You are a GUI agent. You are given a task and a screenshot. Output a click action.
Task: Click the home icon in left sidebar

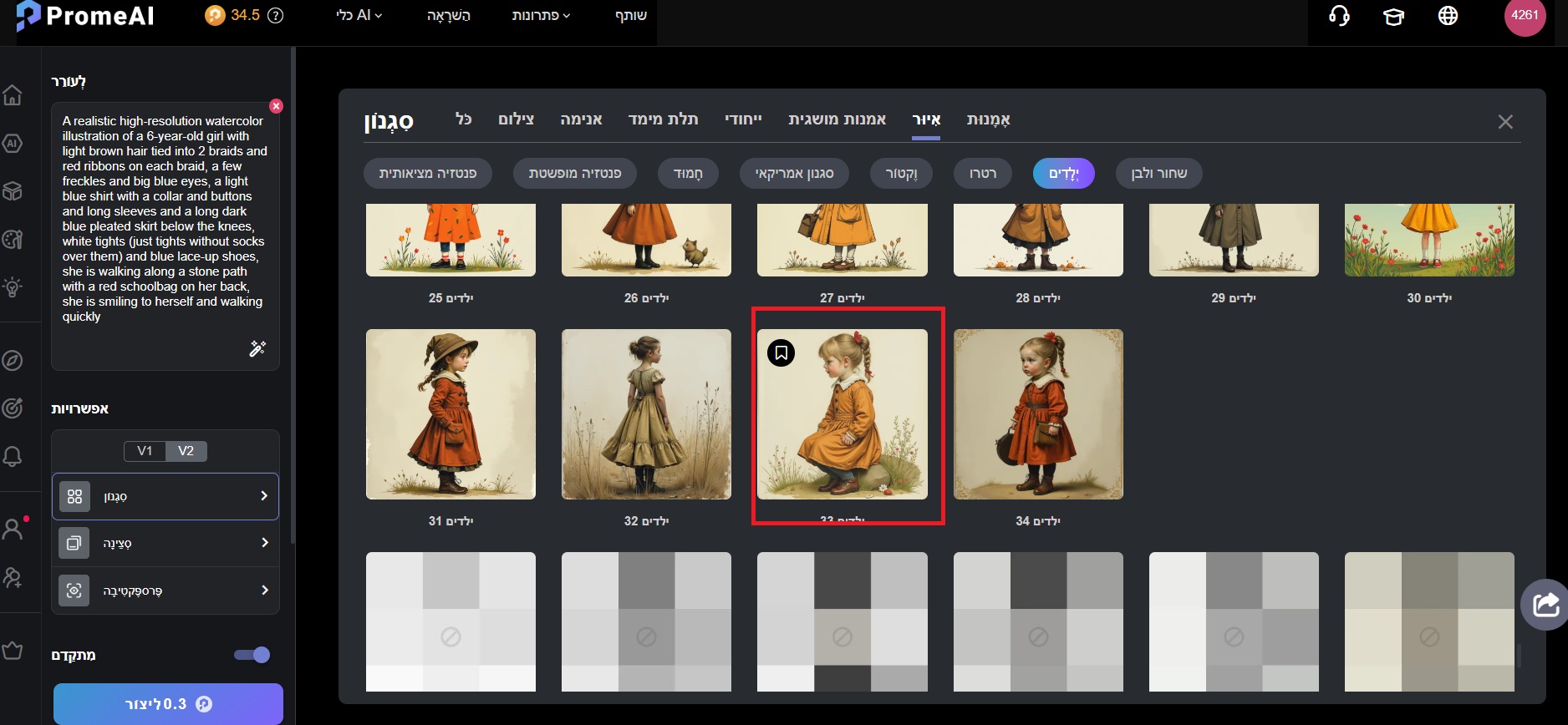click(x=13, y=95)
